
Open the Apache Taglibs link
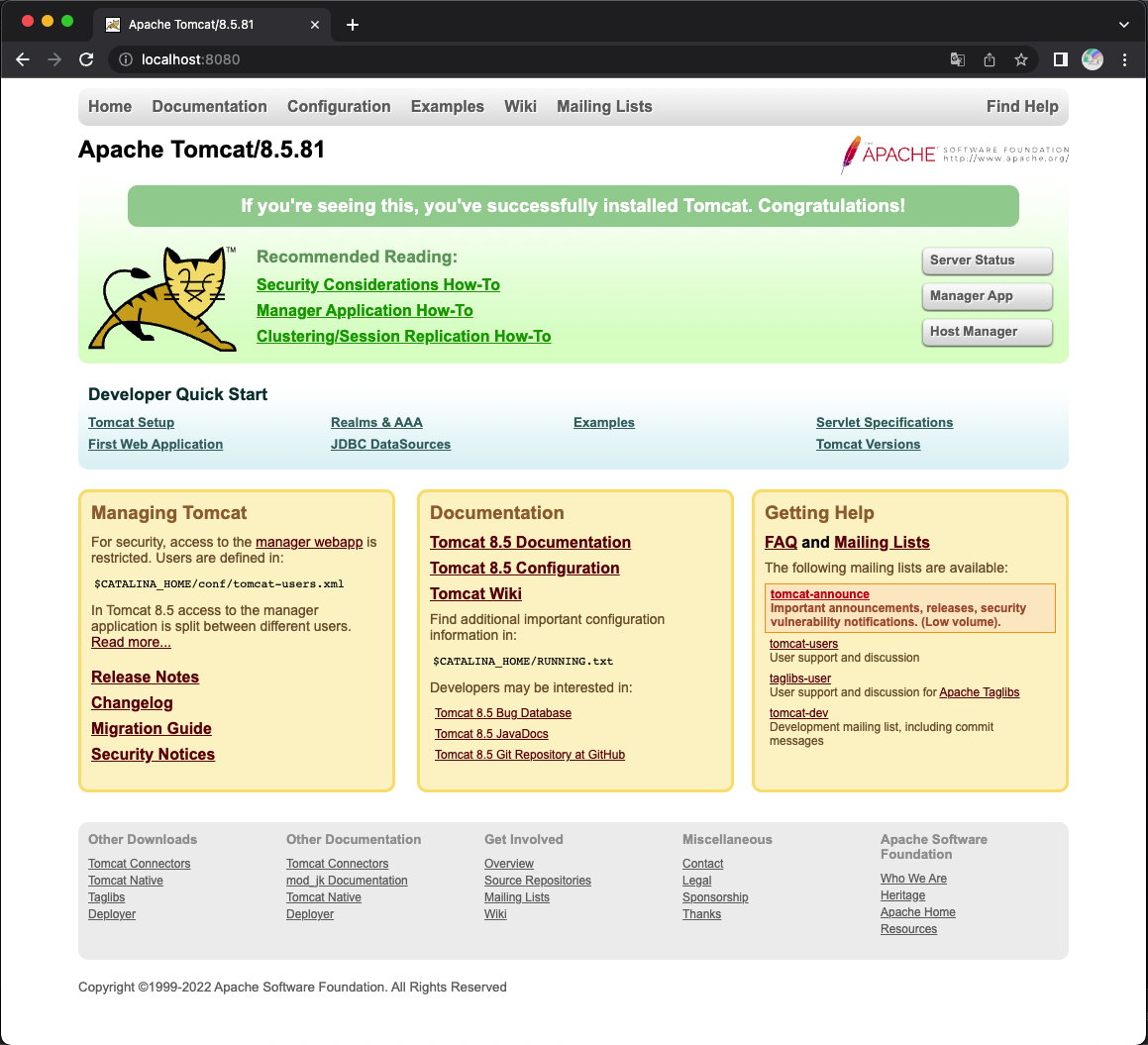pos(979,692)
